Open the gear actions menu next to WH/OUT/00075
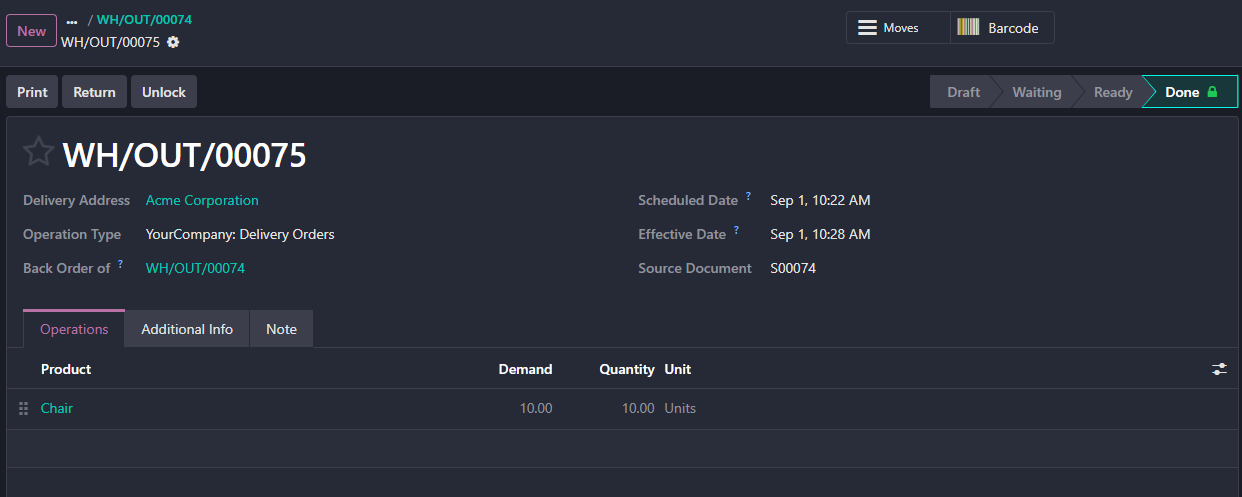 173,42
